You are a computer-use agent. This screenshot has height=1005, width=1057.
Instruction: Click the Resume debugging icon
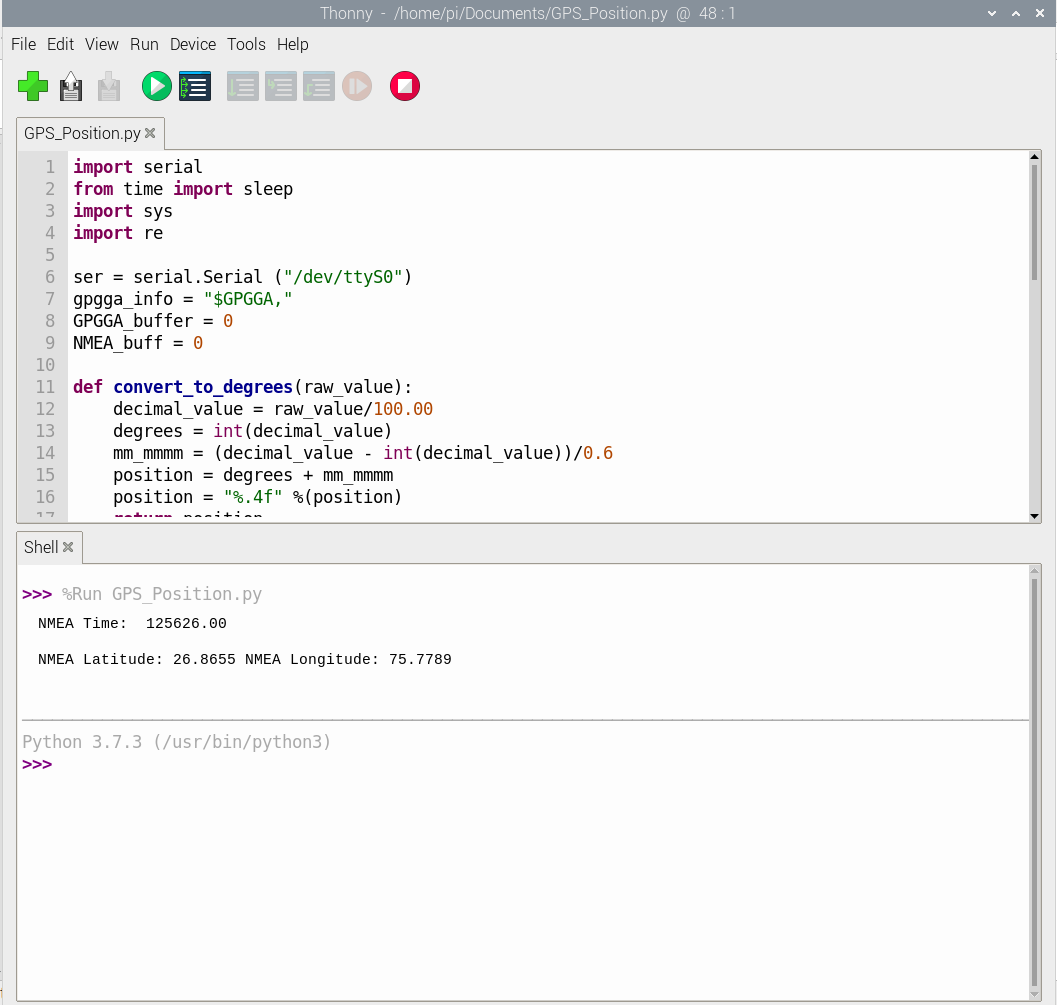357,86
